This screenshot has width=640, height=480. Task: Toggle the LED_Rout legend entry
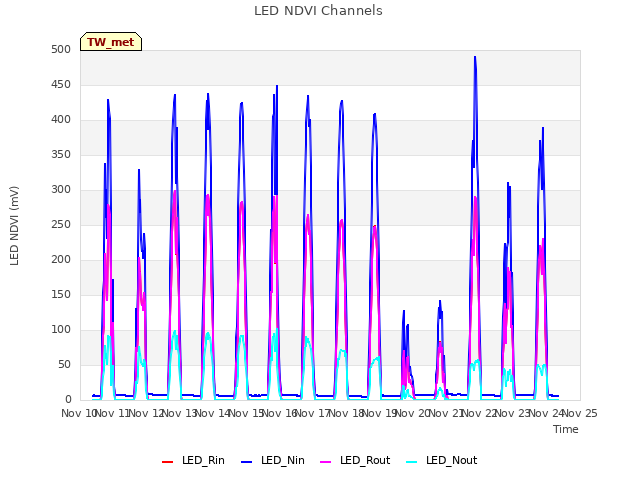point(355,460)
